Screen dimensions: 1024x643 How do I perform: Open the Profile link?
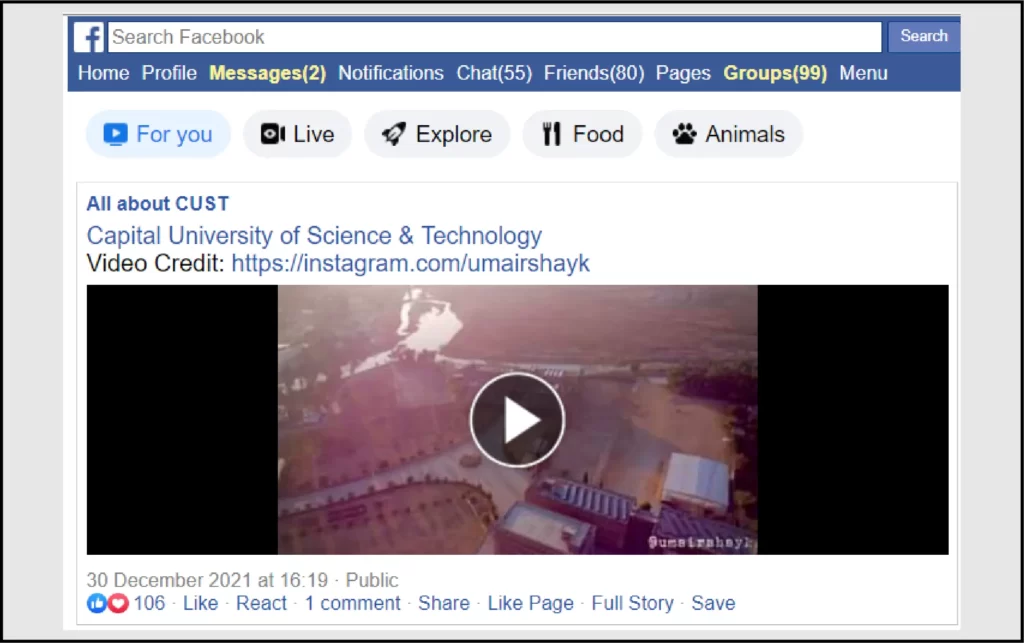pyautogui.click(x=169, y=73)
